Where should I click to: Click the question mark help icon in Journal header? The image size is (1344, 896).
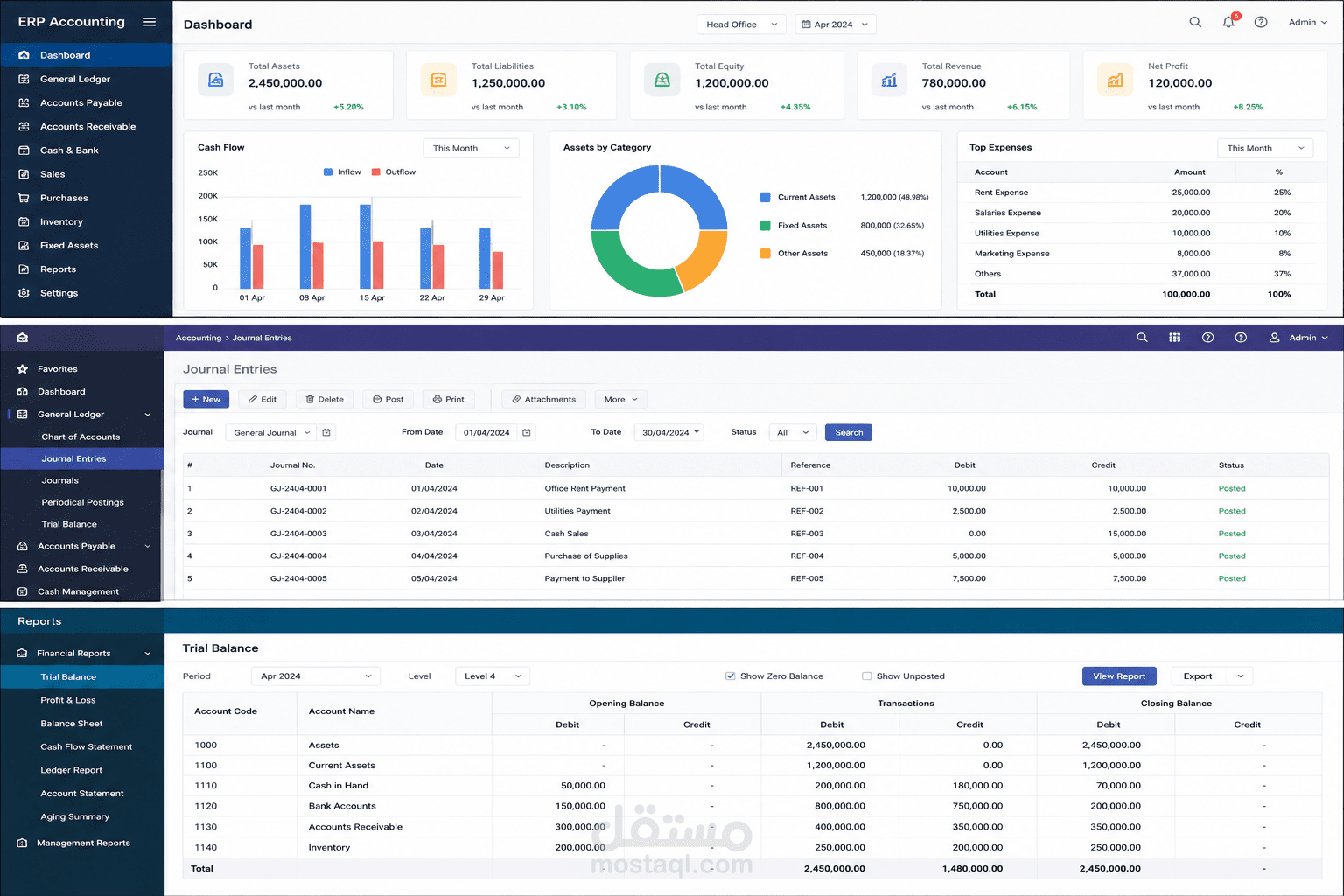[1208, 338]
